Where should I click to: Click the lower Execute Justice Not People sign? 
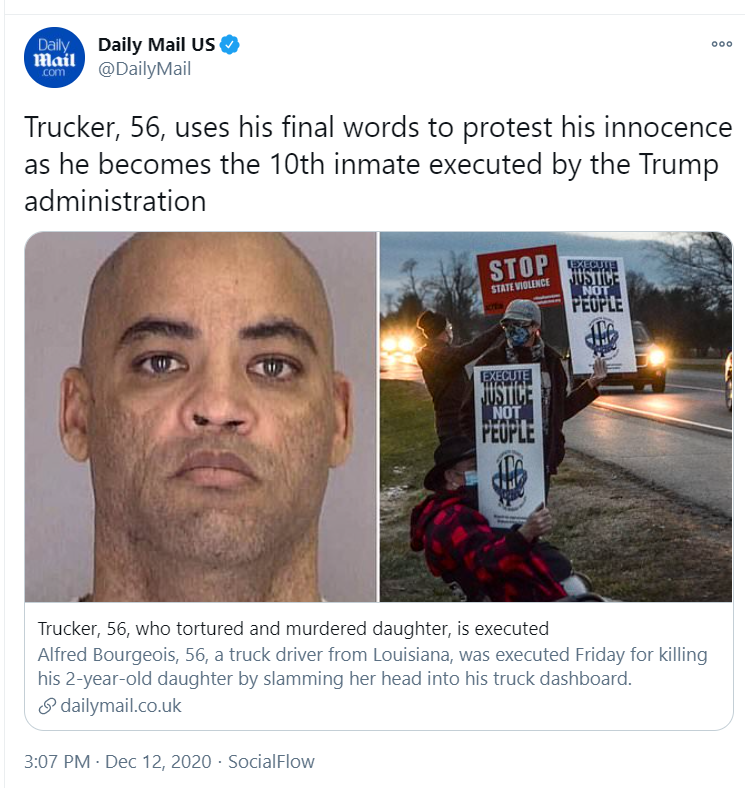coord(509,442)
